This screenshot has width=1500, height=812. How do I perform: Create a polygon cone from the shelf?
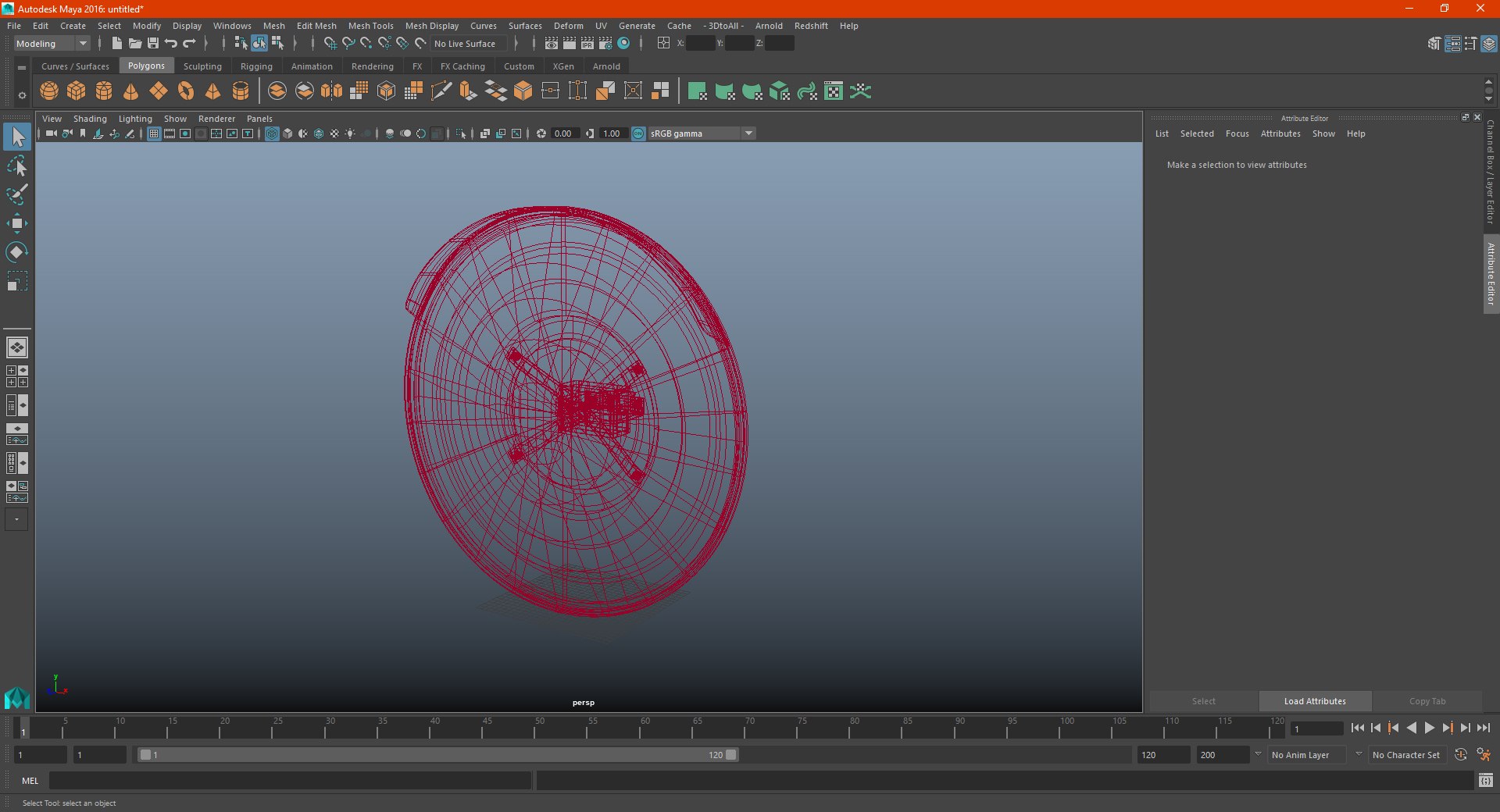[x=131, y=91]
